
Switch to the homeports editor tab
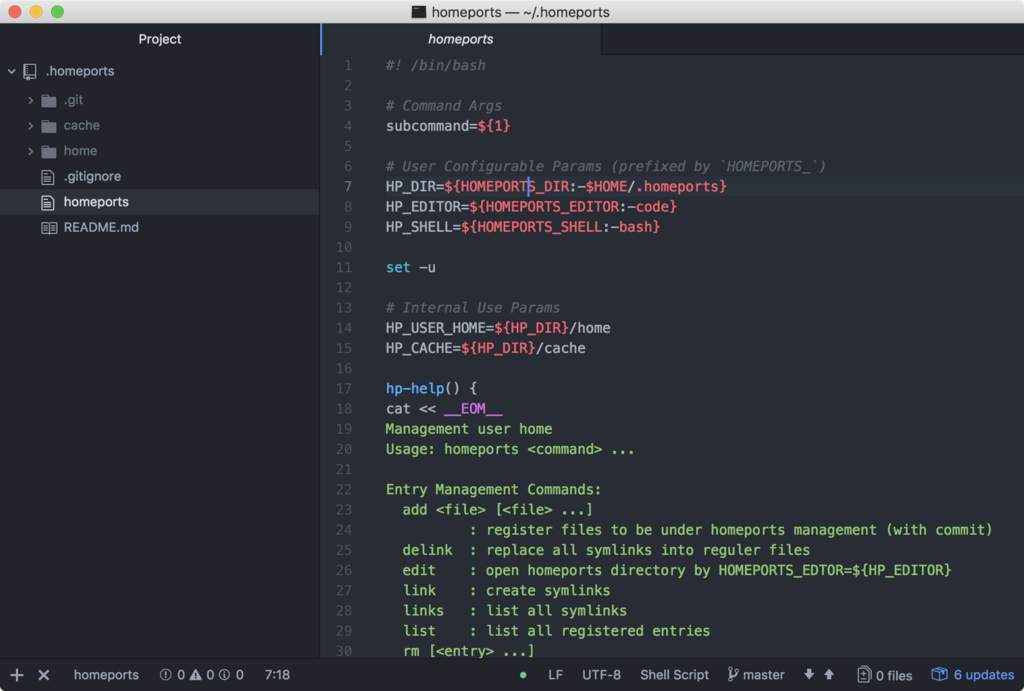point(460,39)
